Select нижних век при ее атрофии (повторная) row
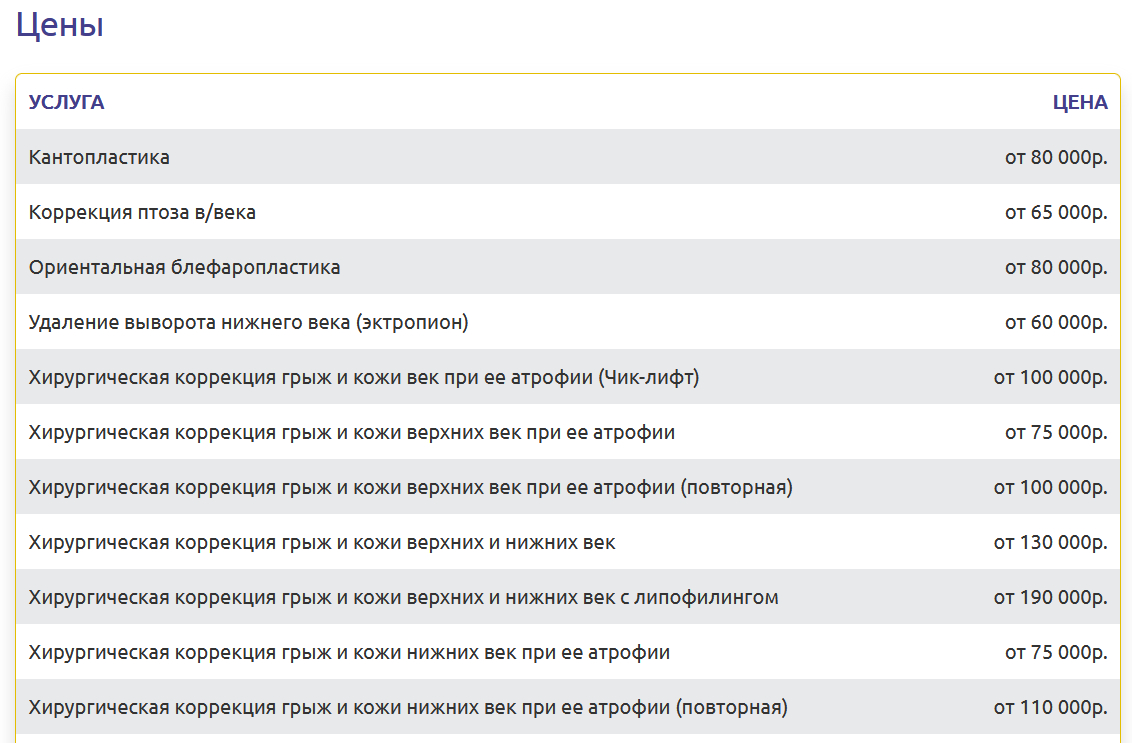Screen dimensions: 1132x743 coord(408,707)
